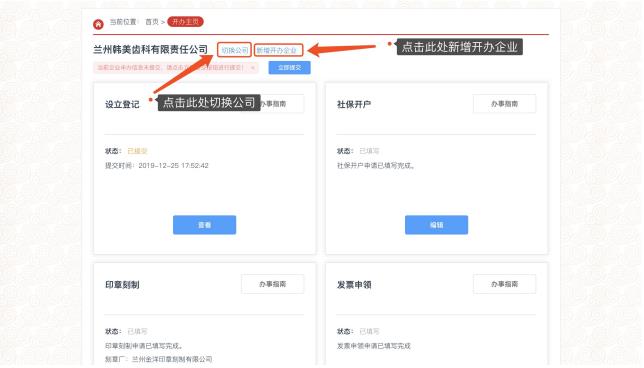Image resolution: width=644 pixels, height=368 pixels.
Task: Dismiss the pink warning alert
Action: (x=253, y=67)
